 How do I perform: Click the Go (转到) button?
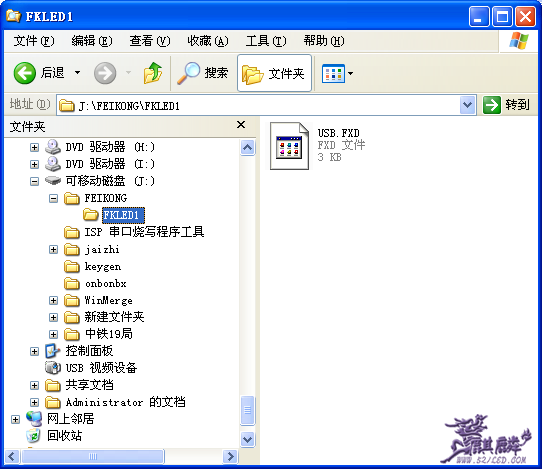506,105
